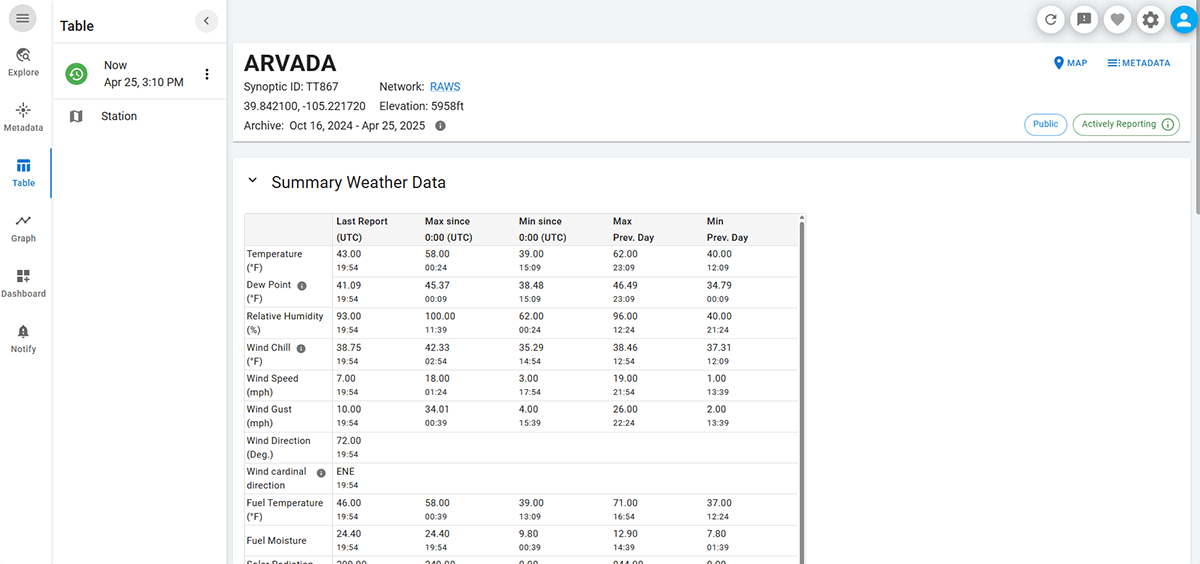1200x564 pixels.
Task: Open the RAWS network link
Action: pos(445,87)
